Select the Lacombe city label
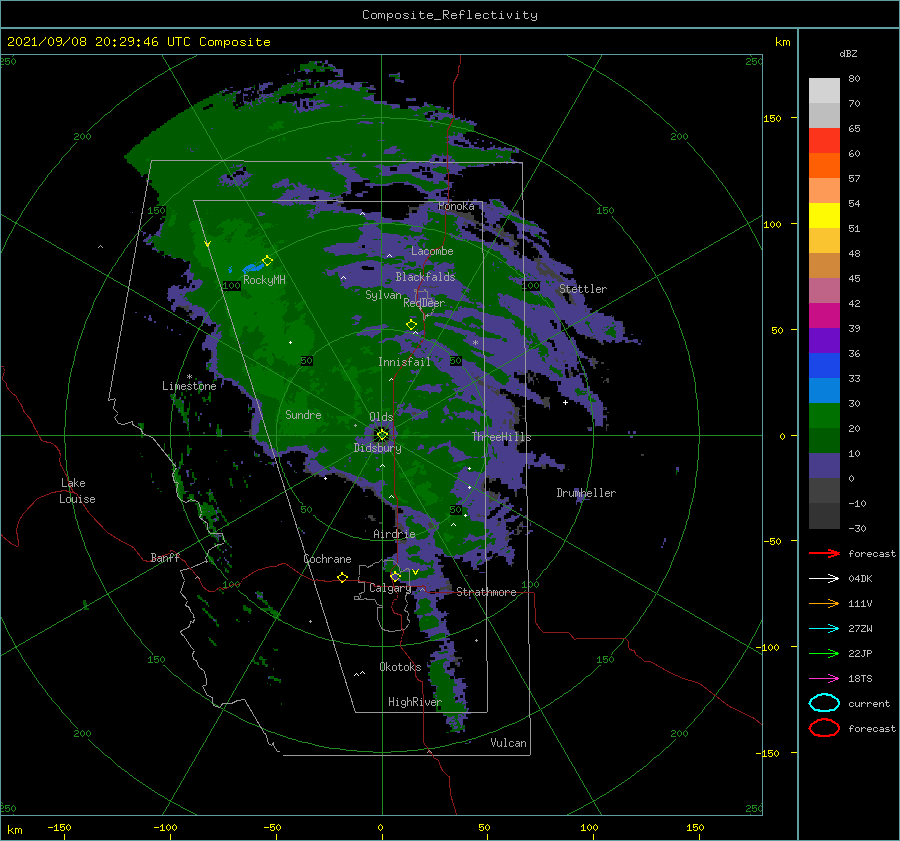This screenshot has height=841, width=900. 432,251
